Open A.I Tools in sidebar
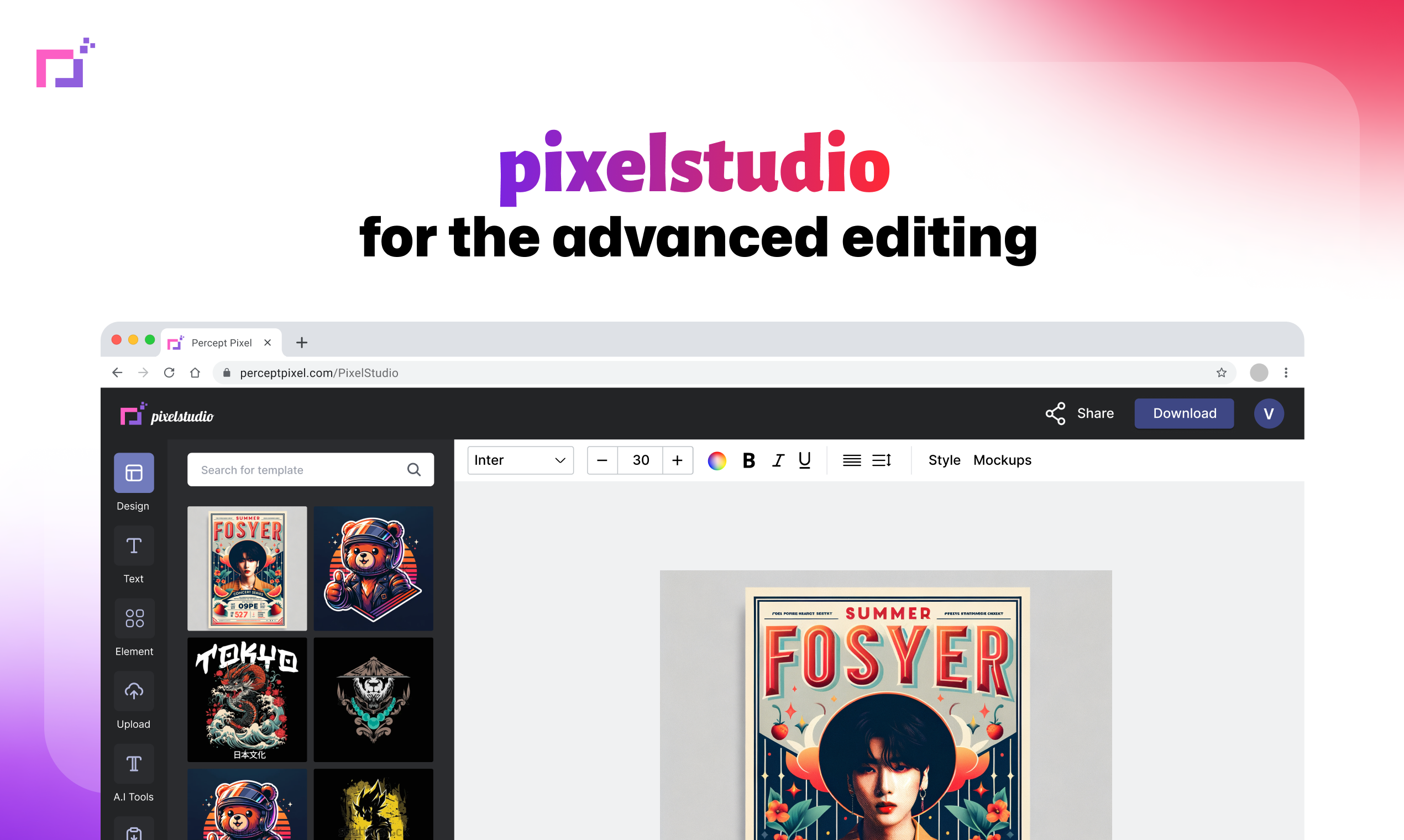Image resolution: width=1404 pixels, height=840 pixels. [134, 764]
